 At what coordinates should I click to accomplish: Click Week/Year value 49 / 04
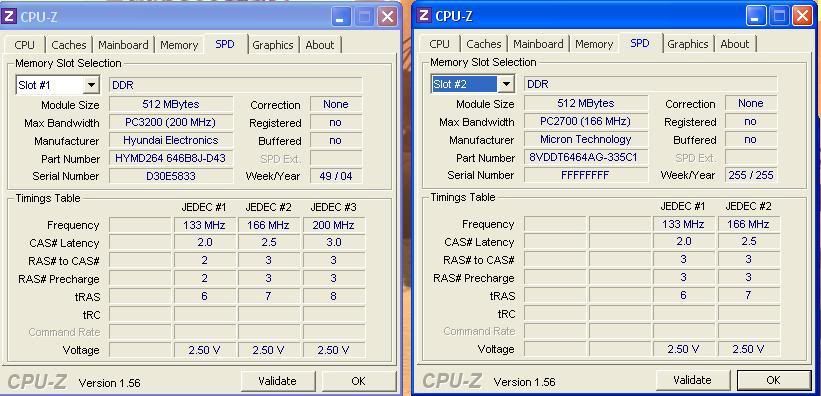click(336, 176)
